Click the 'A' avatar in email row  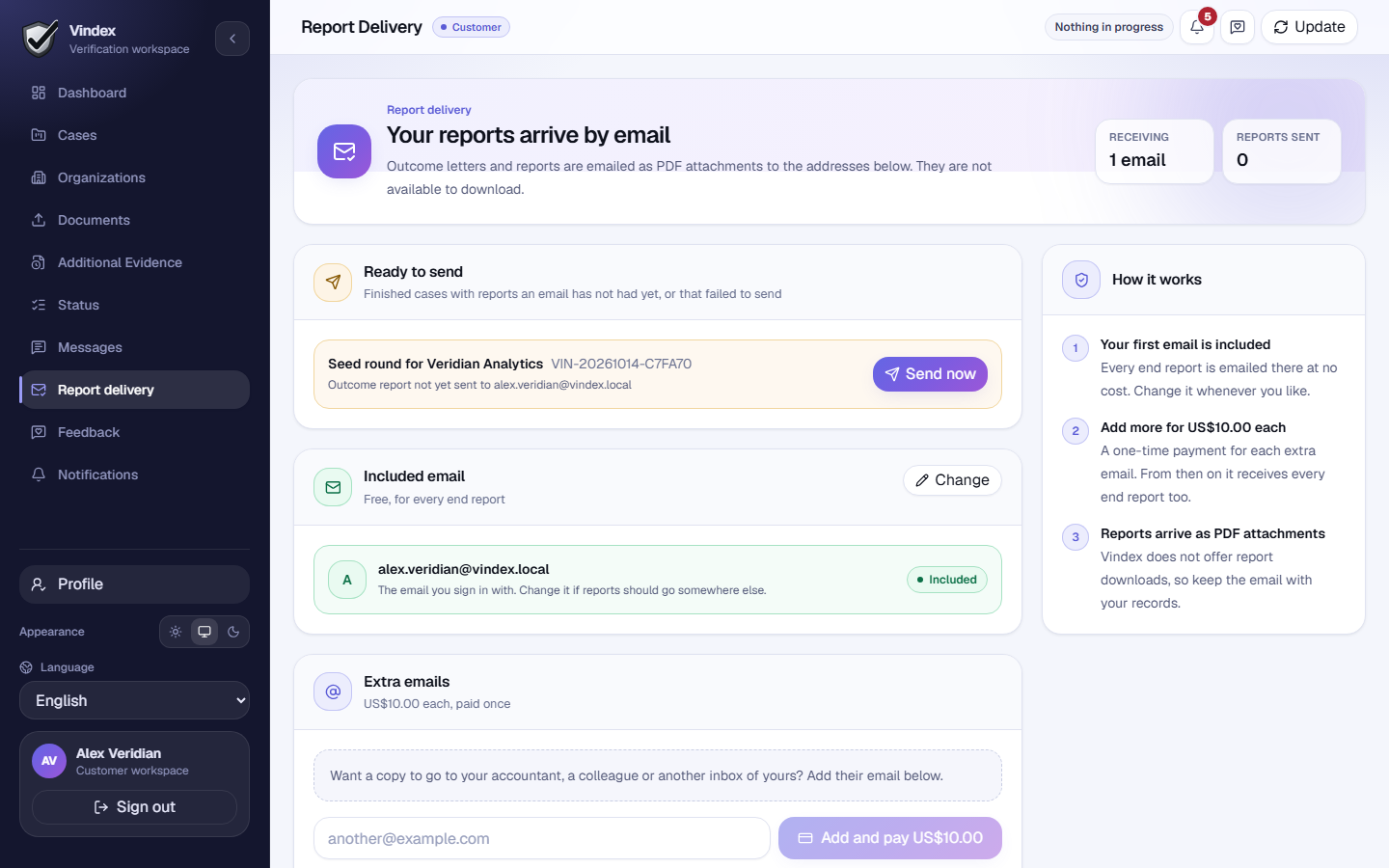347,580
